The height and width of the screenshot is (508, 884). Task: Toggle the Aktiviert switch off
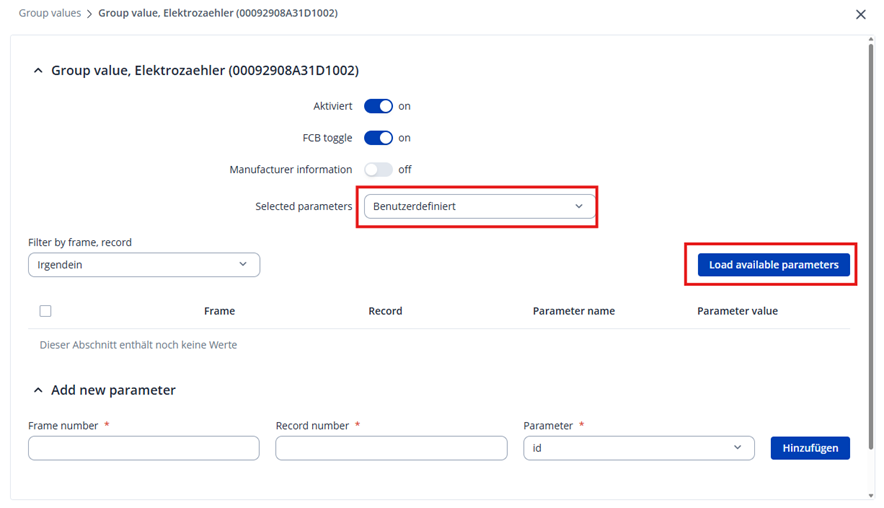pyautogui.click(x=378, y=106)
